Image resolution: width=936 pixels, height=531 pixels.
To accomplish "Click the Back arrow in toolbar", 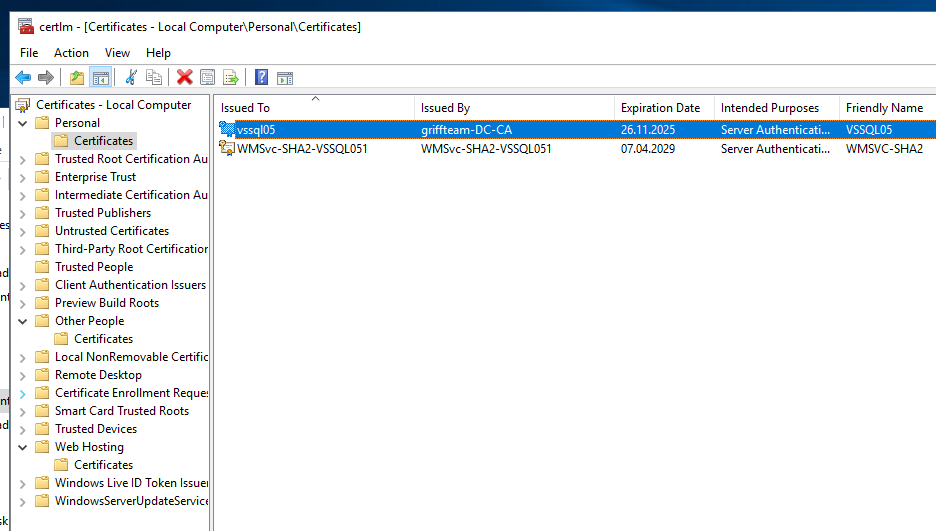I will [x=23, y=77].
